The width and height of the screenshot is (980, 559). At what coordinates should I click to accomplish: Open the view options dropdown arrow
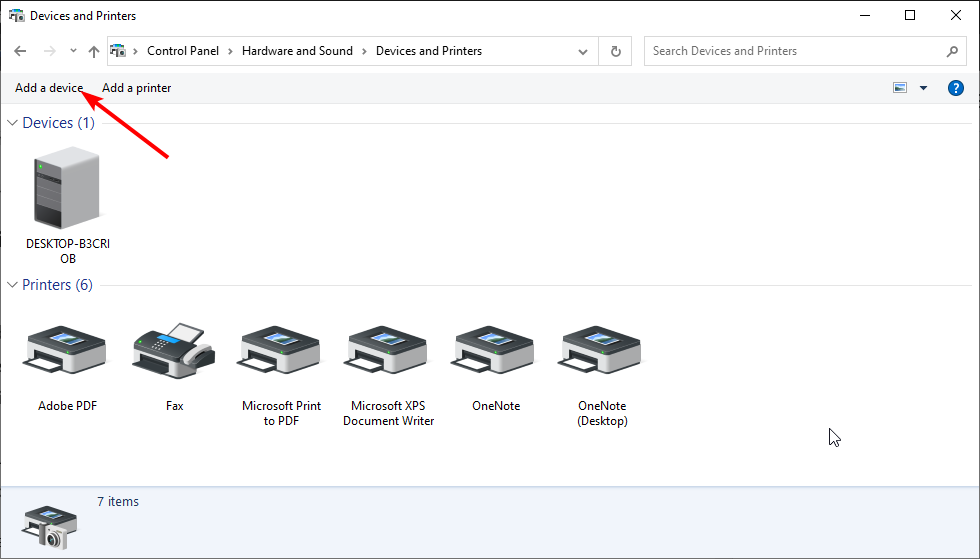[x=923, y=88]
